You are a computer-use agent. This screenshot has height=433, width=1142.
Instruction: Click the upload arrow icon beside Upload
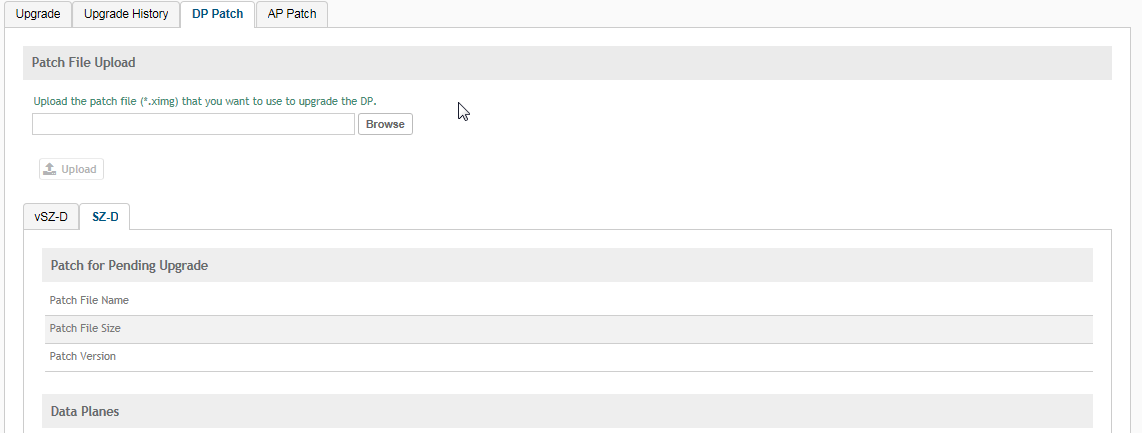point(50,169)
